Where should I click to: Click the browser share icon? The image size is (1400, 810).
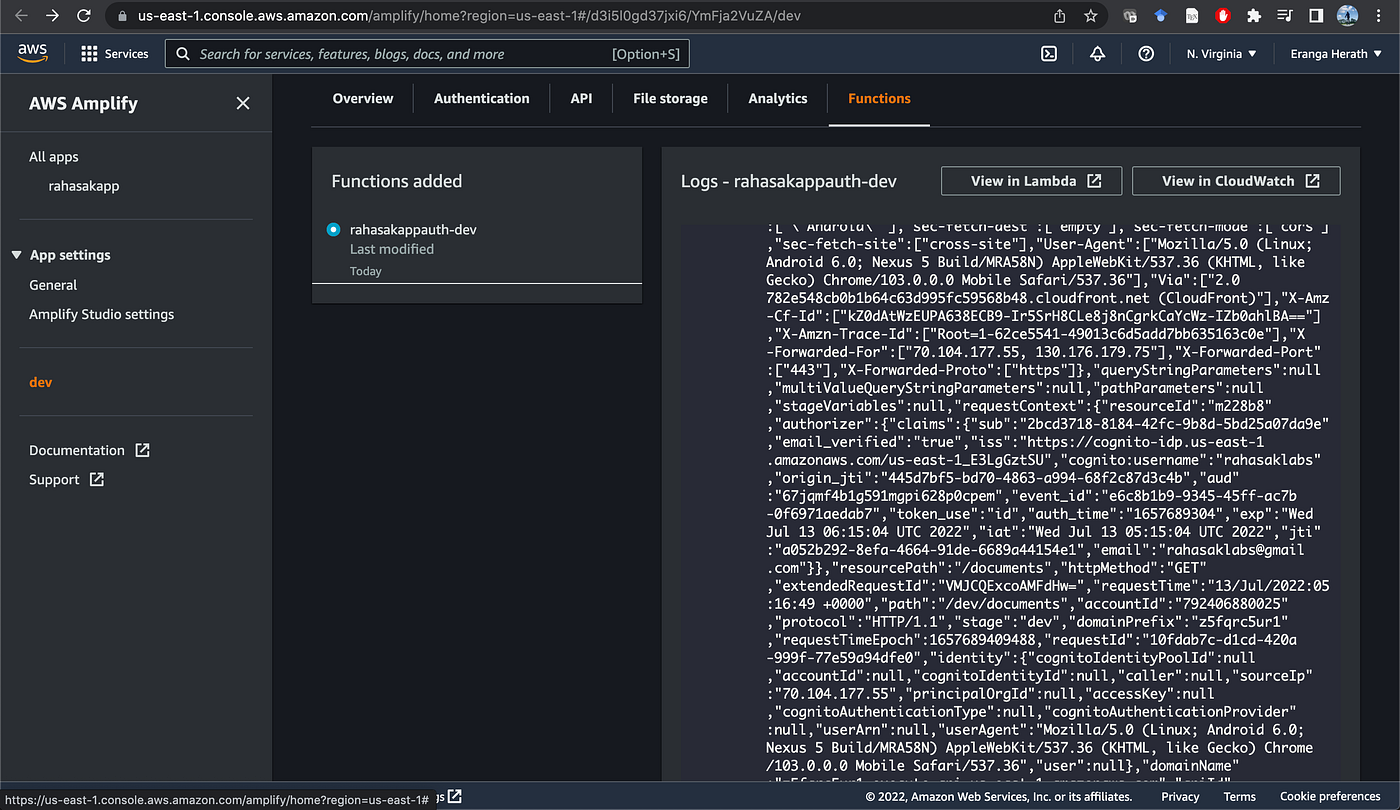[1060, 16]
